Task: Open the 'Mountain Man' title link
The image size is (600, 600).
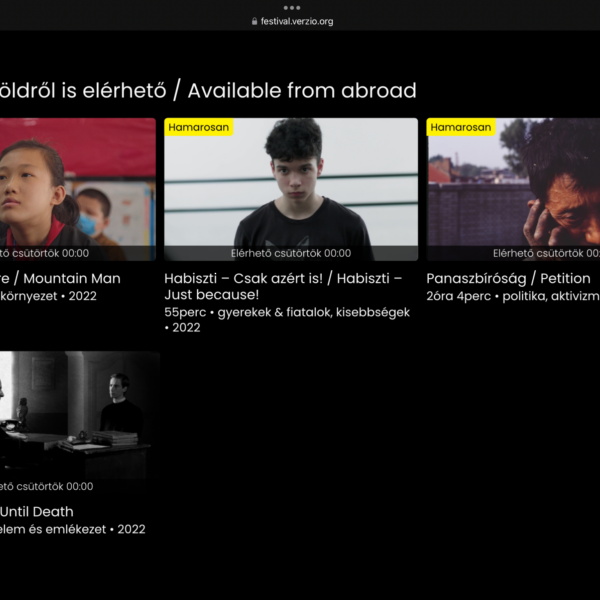Action: (60, 279)
